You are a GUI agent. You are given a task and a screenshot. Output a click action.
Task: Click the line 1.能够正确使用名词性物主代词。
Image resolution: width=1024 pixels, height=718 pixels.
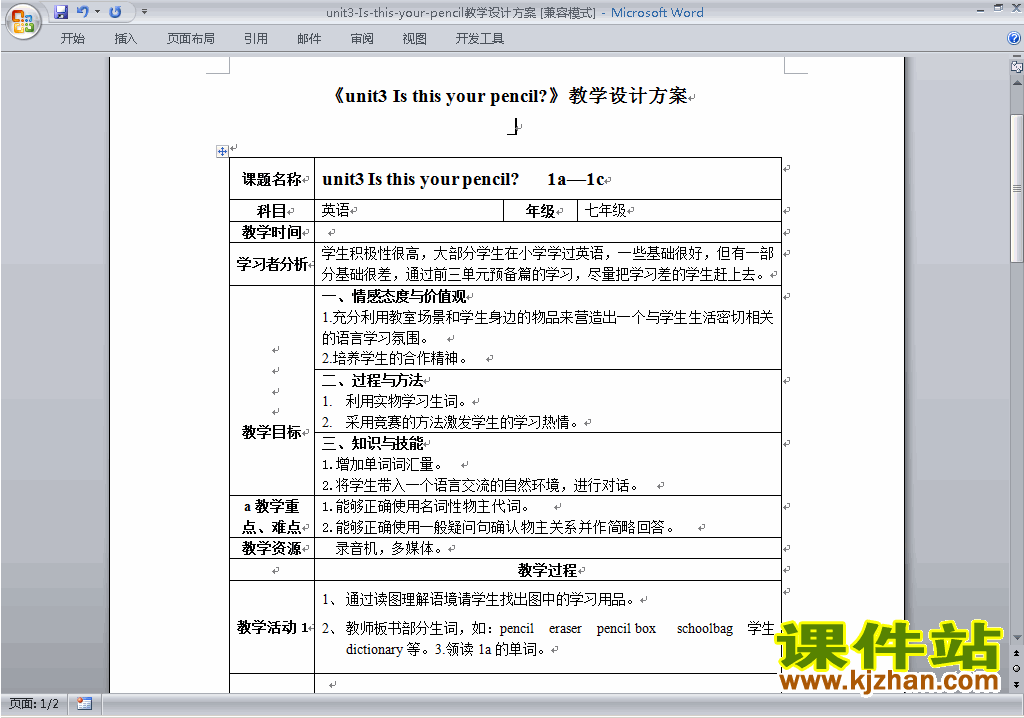click(426, 506)
